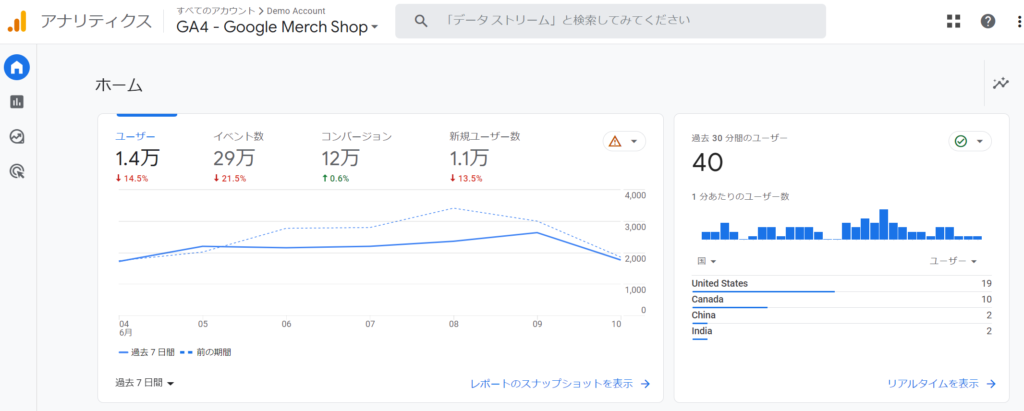This screenshot has height=411, width=1024.
Task: Expand dropdown arrow next to green checkmark
Action: click(x=979, y=141)
